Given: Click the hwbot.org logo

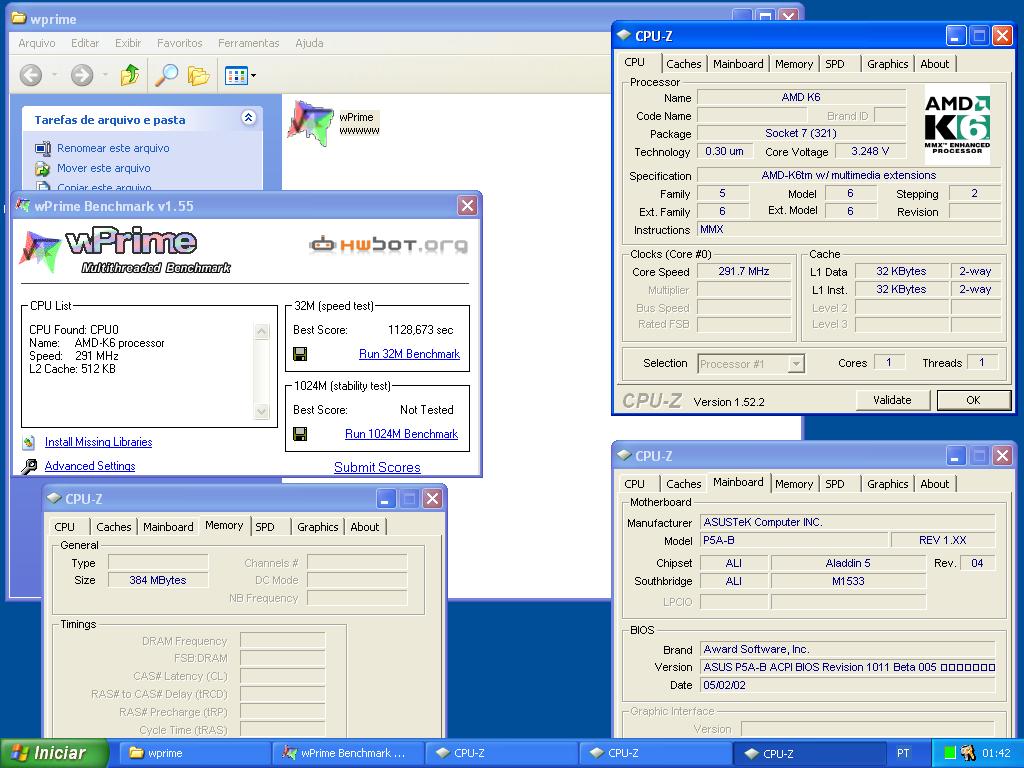Looking at the screenshot, I should click(x=389, y=245).
